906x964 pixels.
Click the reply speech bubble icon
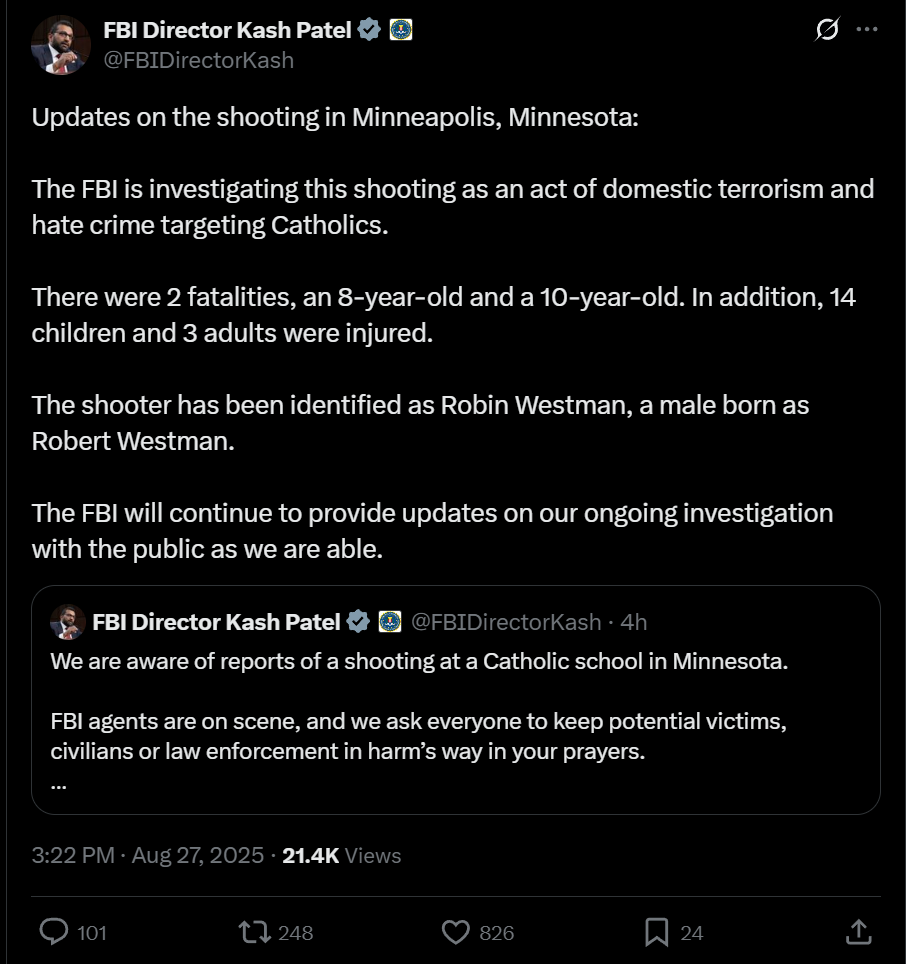(53, 932)
